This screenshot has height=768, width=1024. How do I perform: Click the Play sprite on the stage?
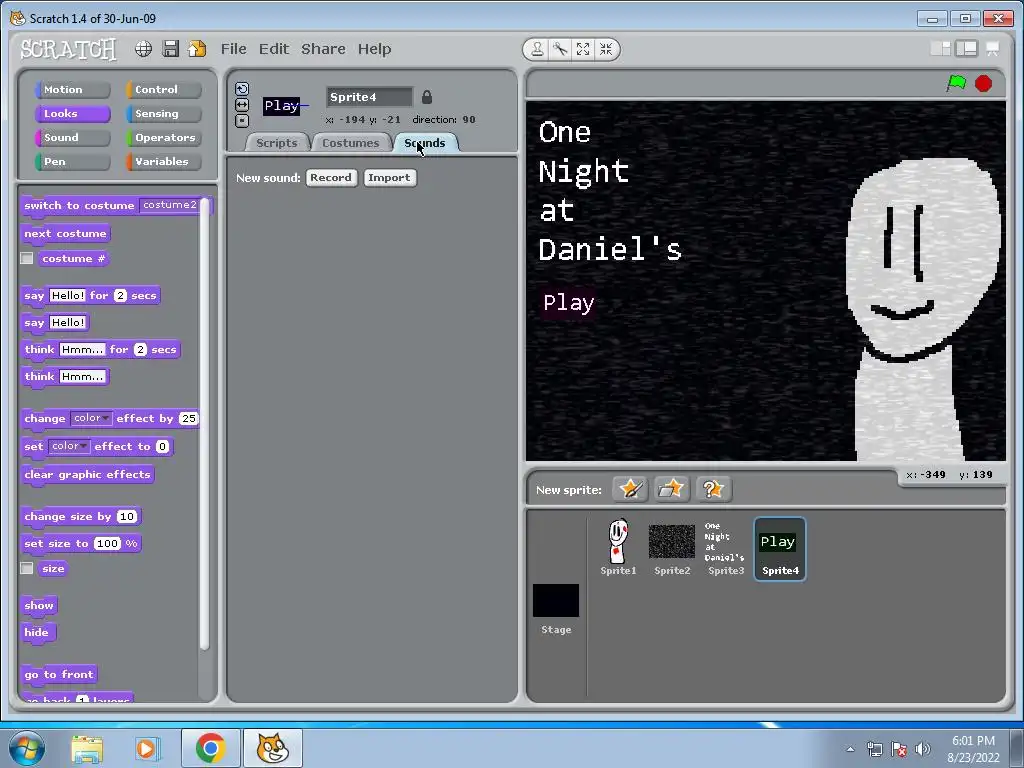point(569,303)
